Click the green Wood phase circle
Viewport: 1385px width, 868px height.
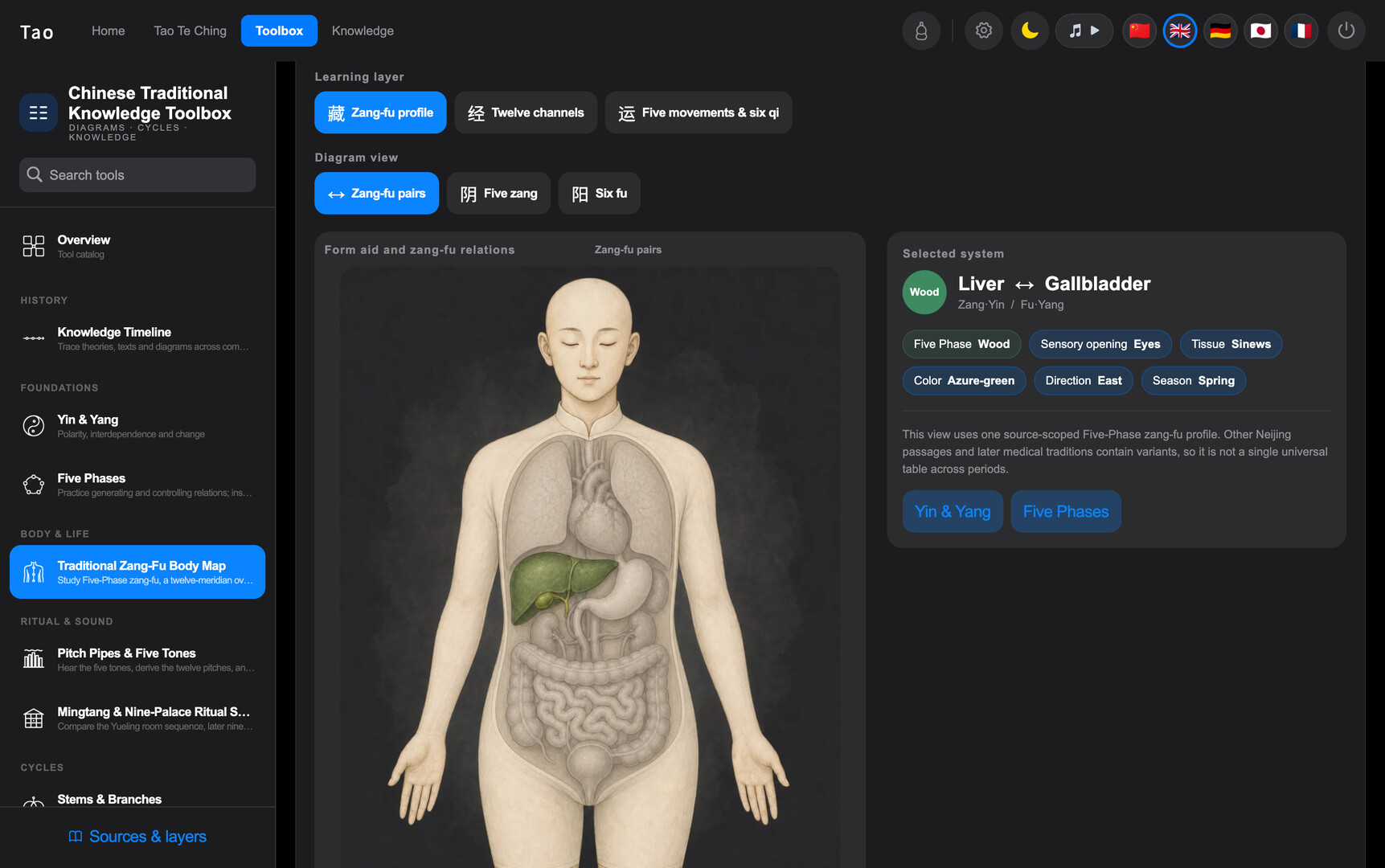tap(924, 292)
